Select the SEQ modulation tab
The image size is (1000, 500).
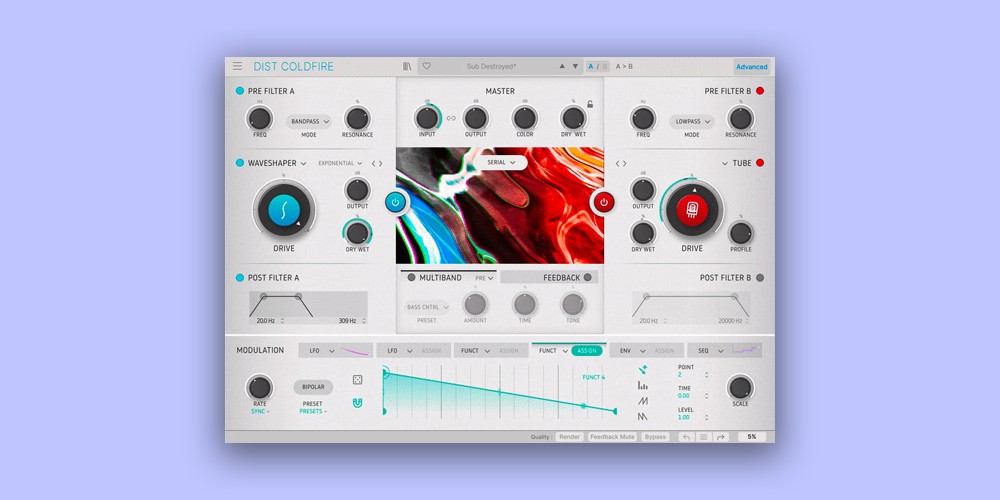(705, 351)
